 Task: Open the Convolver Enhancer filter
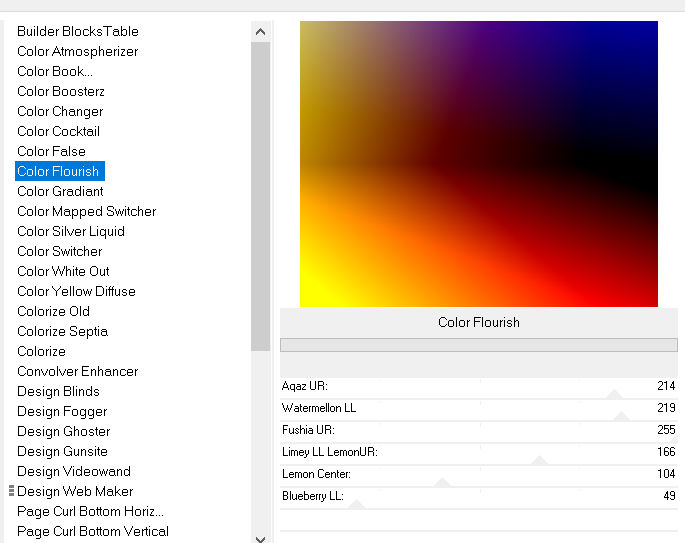pyautogui.click(x=77, y=371)
